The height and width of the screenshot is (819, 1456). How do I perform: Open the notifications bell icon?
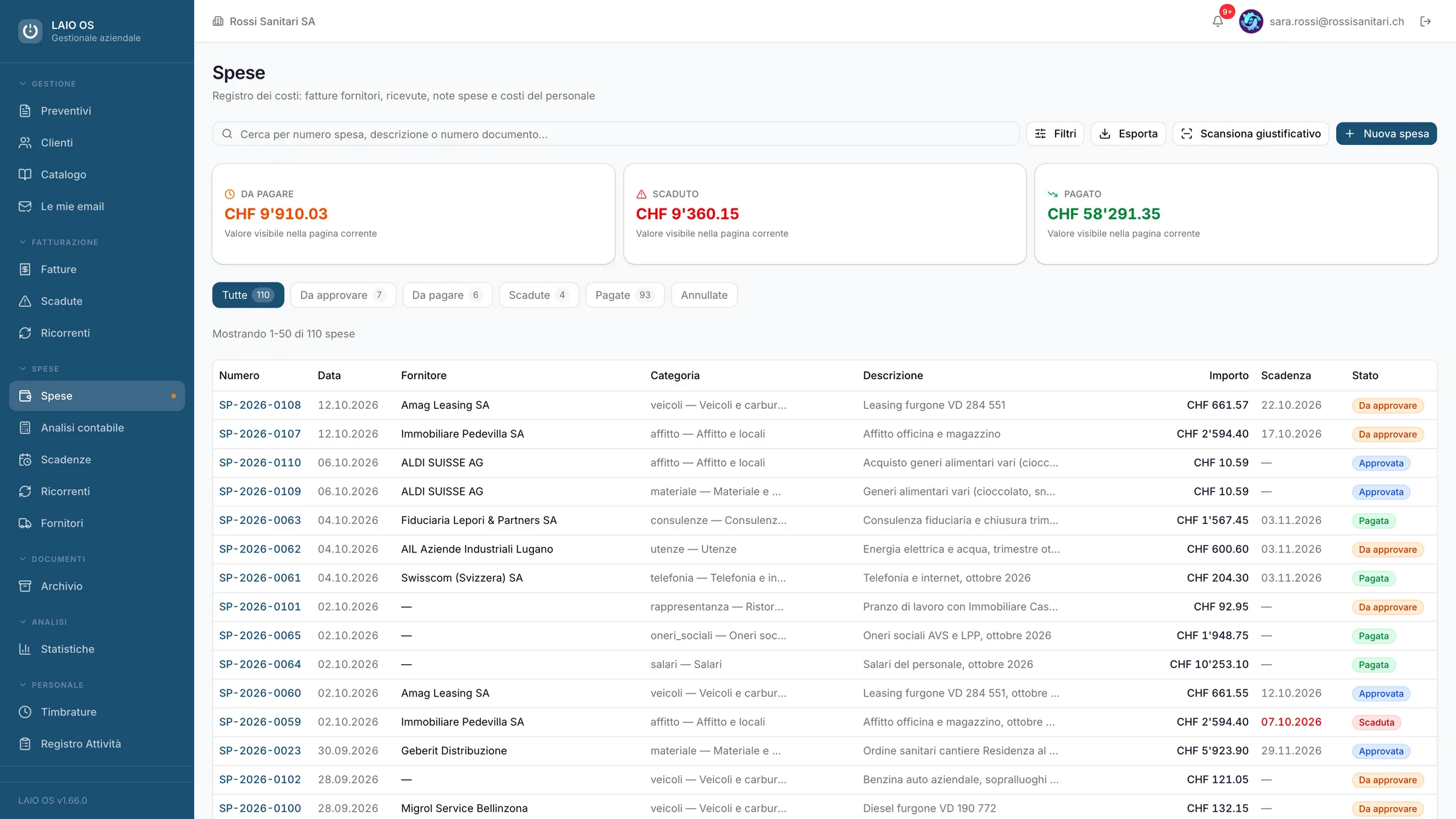click(1218, 21)
